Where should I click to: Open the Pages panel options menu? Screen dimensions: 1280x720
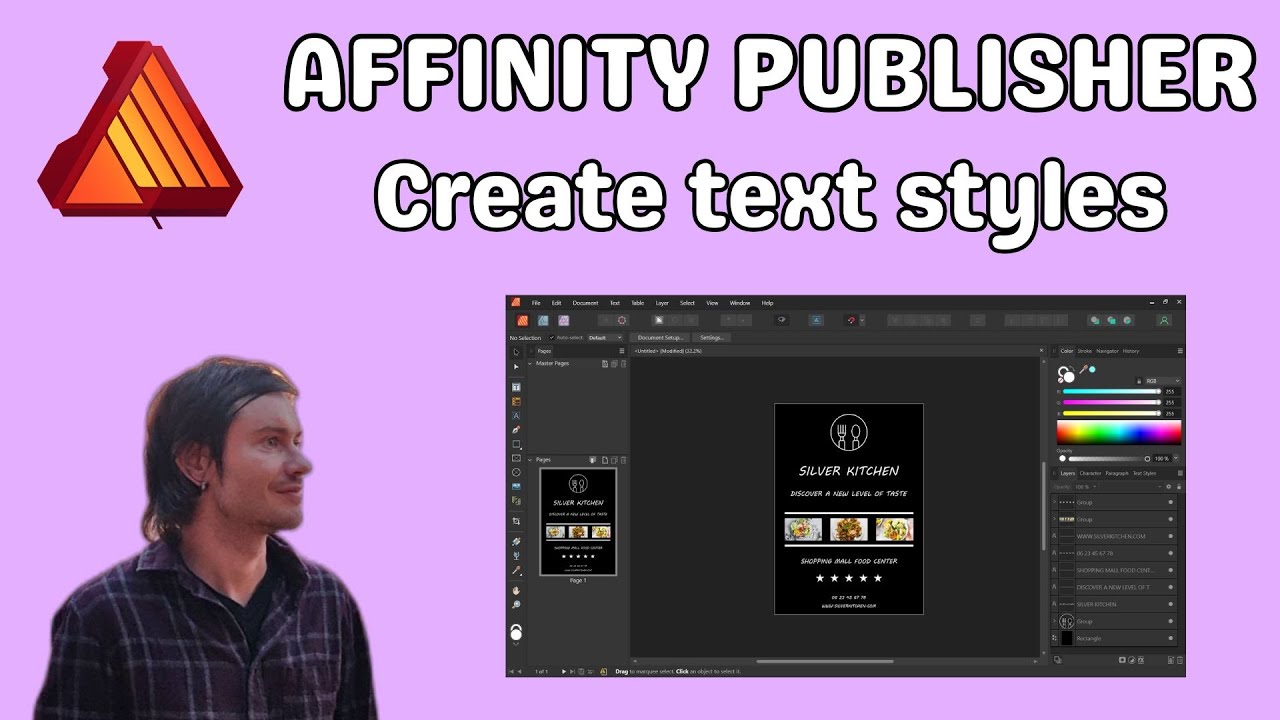[x=621, y=351]
